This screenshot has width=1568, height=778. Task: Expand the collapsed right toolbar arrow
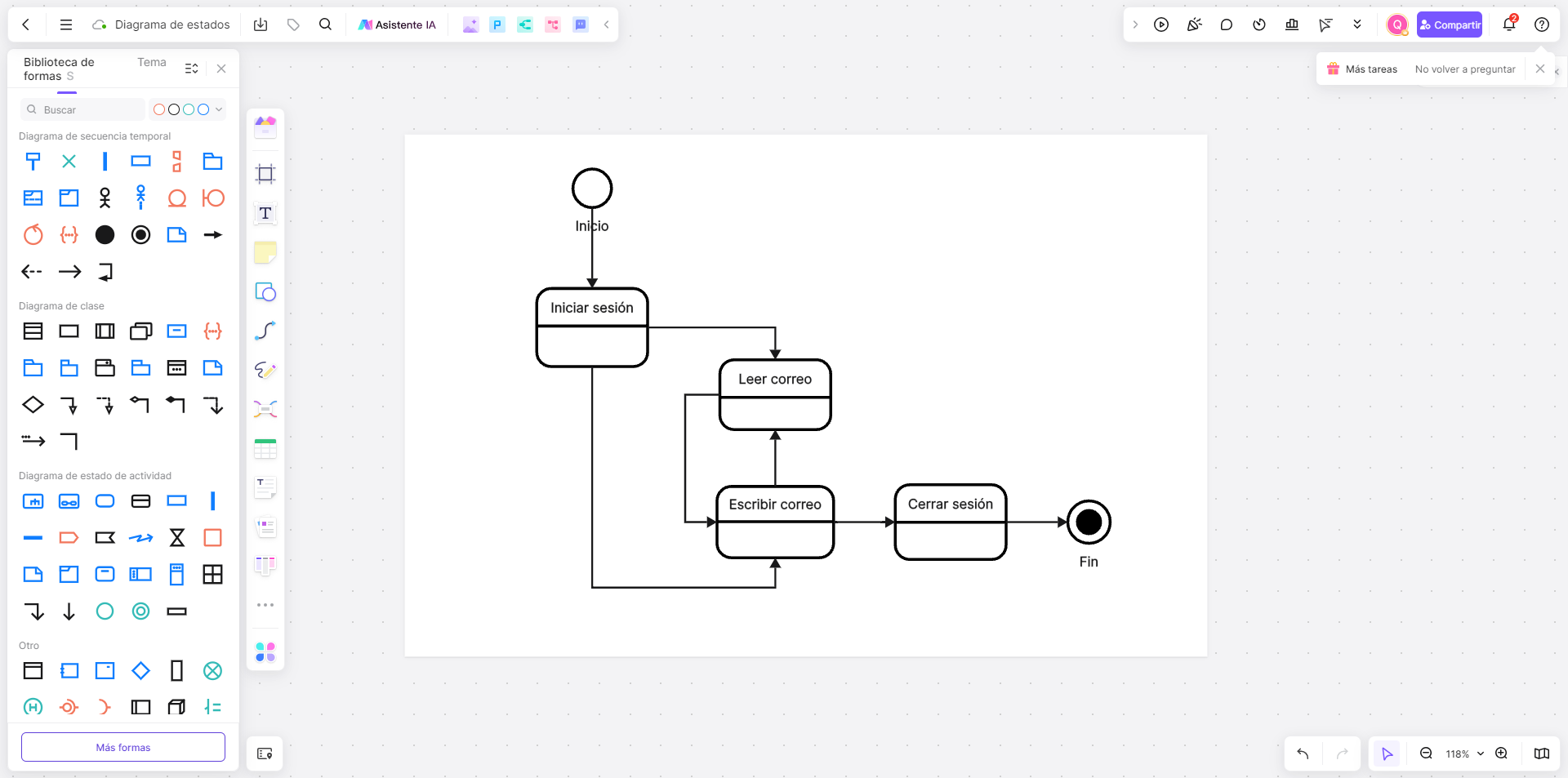[1135, 24]
